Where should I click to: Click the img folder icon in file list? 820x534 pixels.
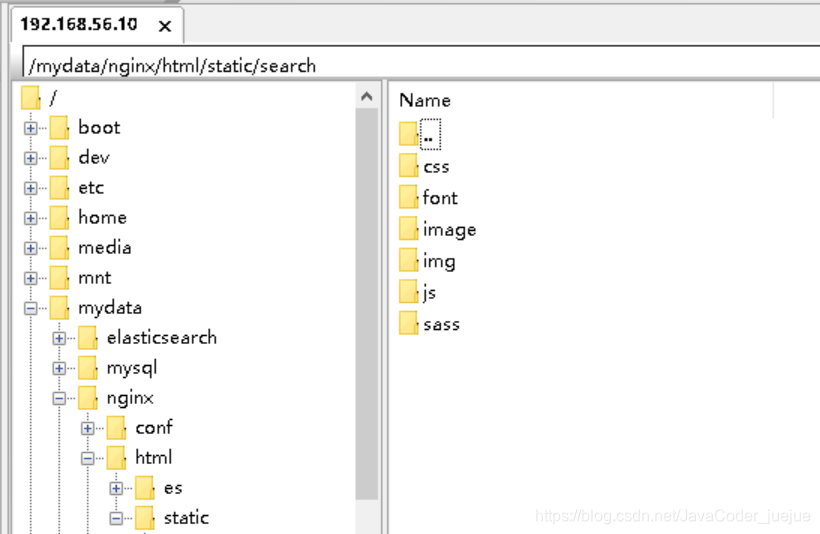click(x=409, y=260)
